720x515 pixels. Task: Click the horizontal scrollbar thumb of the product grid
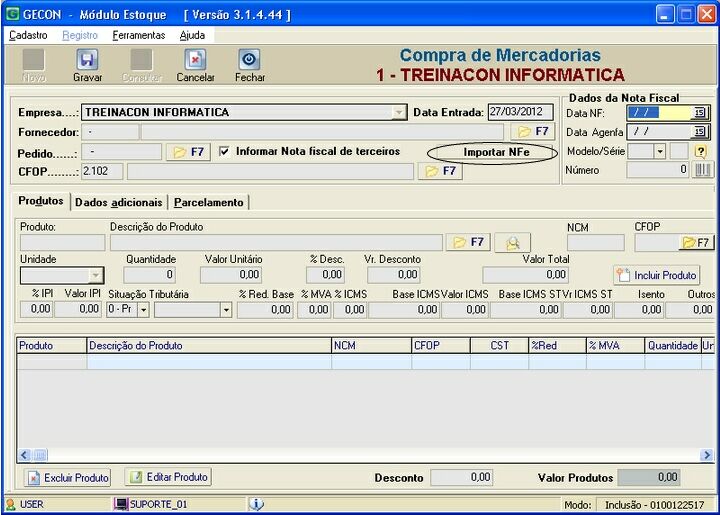[x=40, y=455]
